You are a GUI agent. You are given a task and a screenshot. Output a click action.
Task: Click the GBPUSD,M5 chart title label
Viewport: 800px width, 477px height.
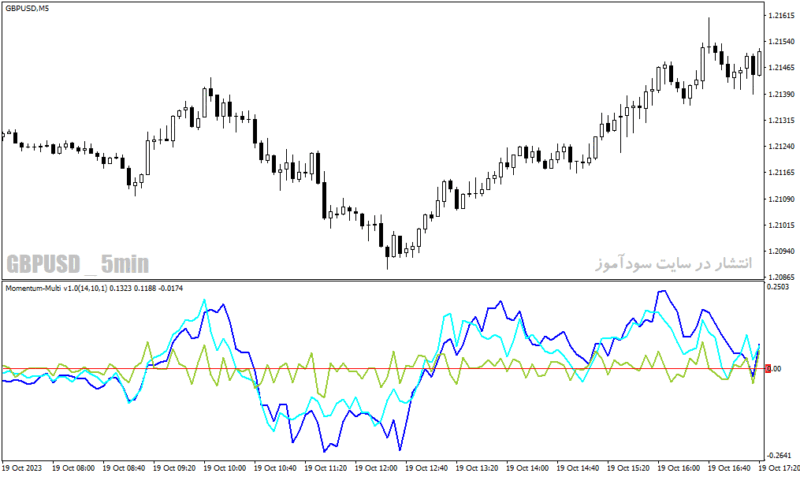(27, 9)
